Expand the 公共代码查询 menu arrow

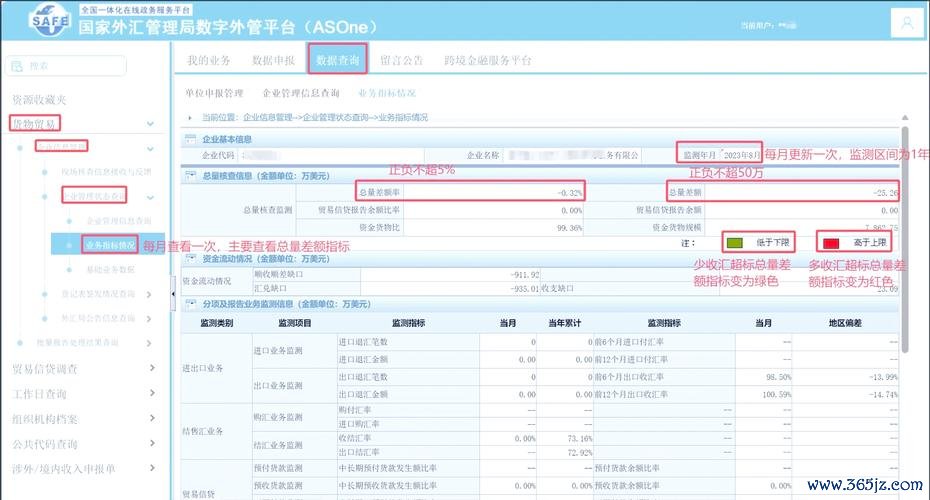(152, 443)
